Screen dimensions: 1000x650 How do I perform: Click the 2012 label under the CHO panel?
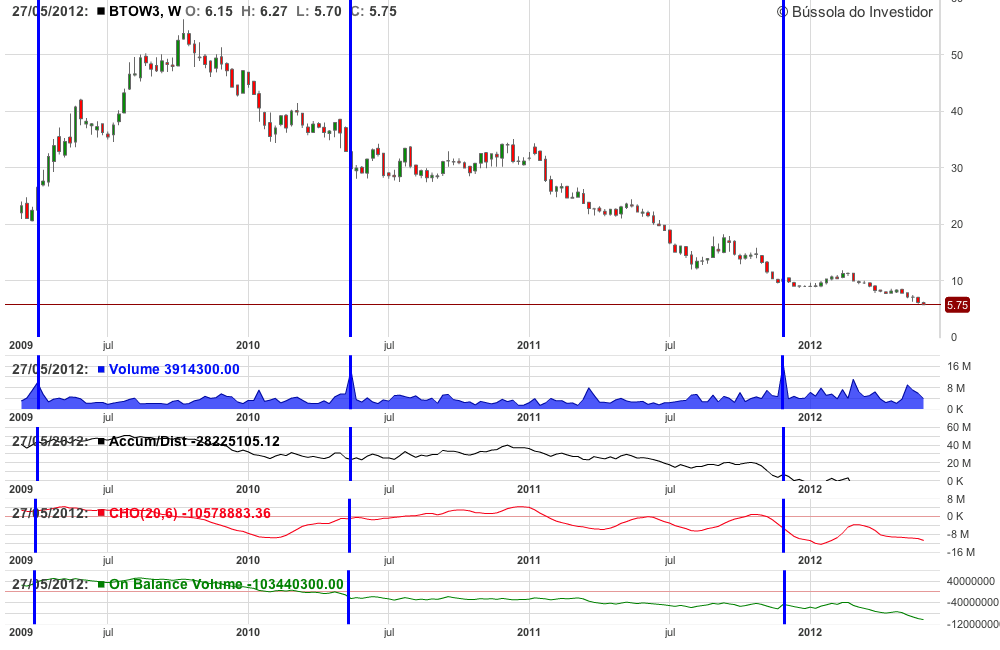pos(810,560)
